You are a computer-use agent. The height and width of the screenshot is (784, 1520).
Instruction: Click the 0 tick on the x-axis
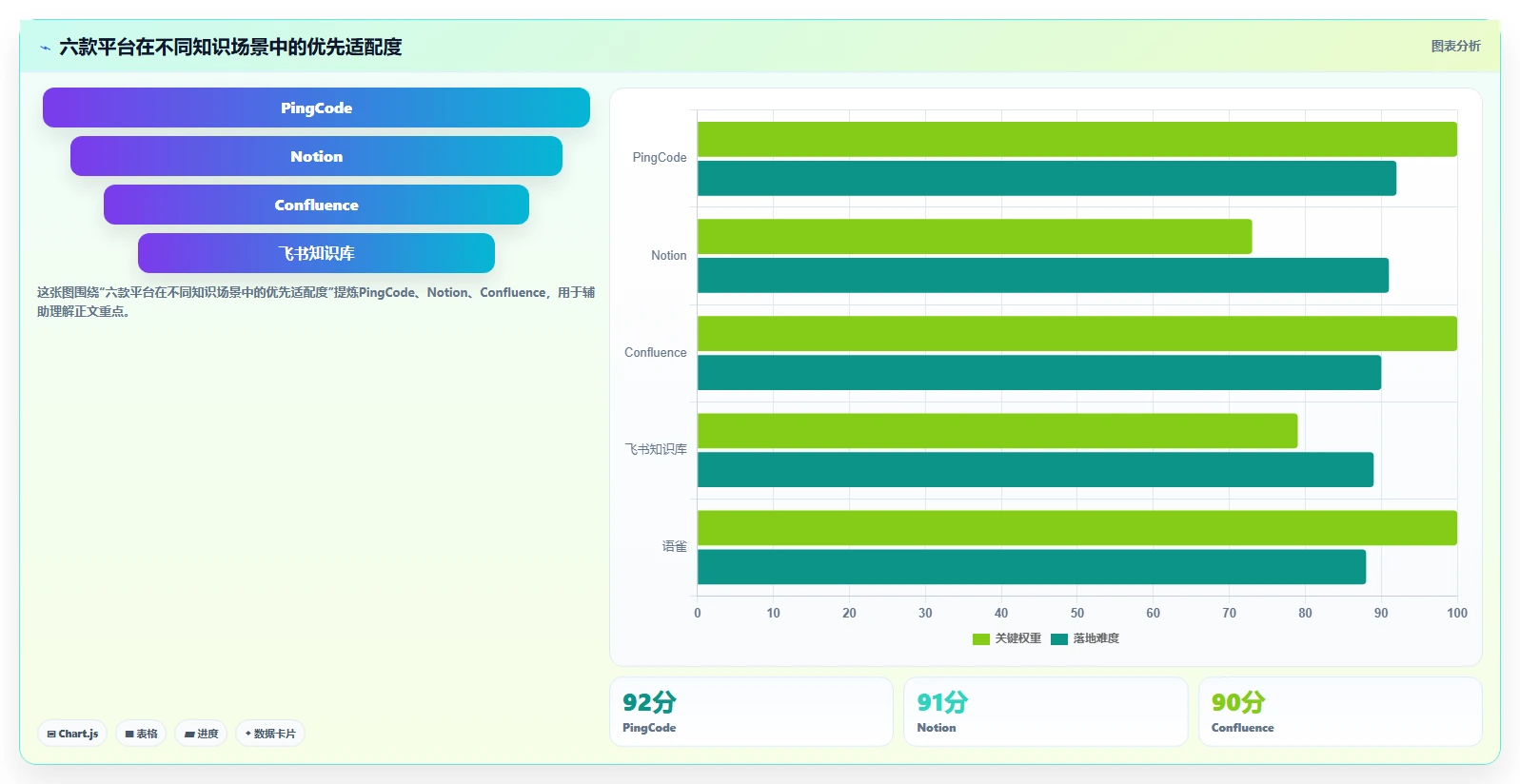coord(698,613)
